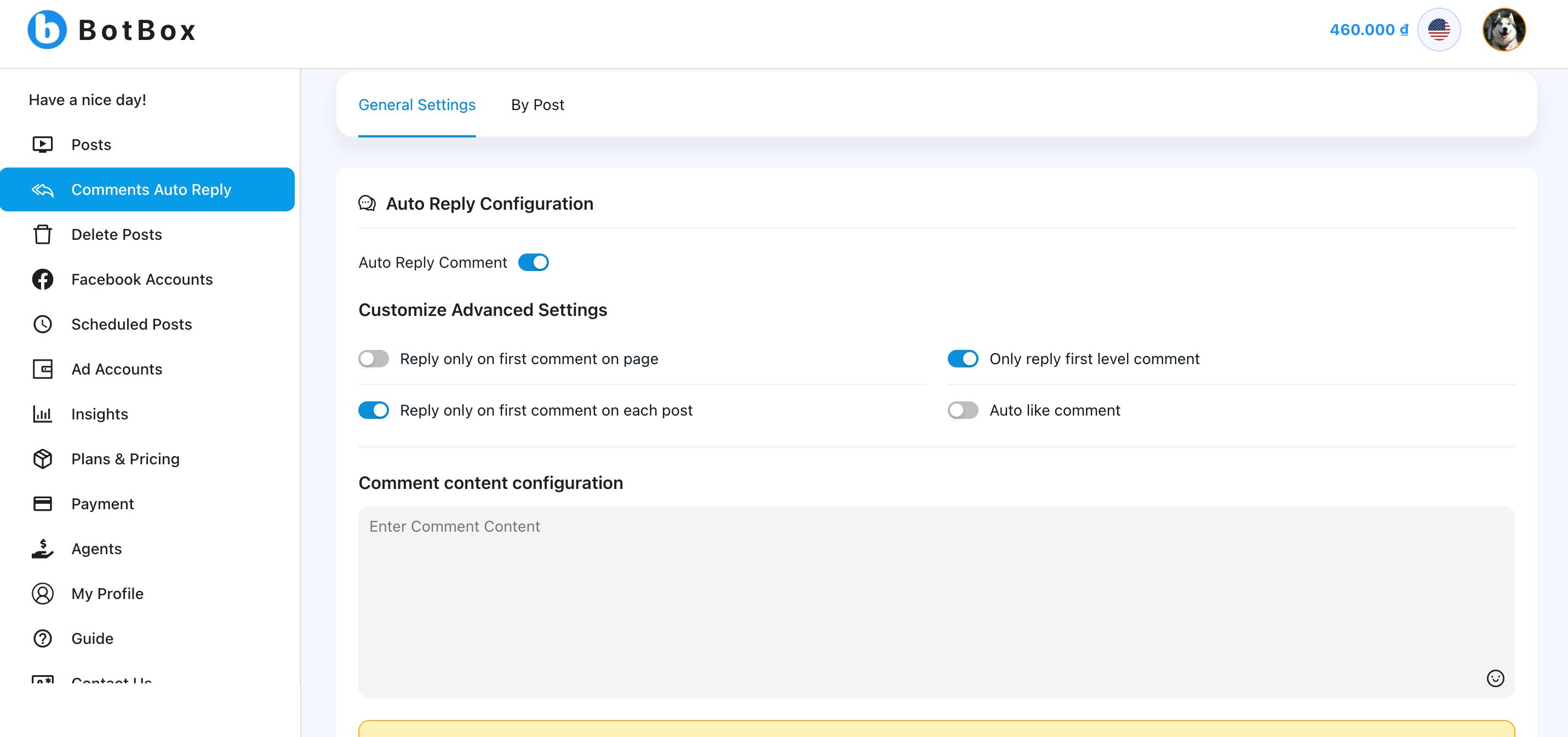
Task: Click the Auto like comment label
Action: (x=1055, y=410)
